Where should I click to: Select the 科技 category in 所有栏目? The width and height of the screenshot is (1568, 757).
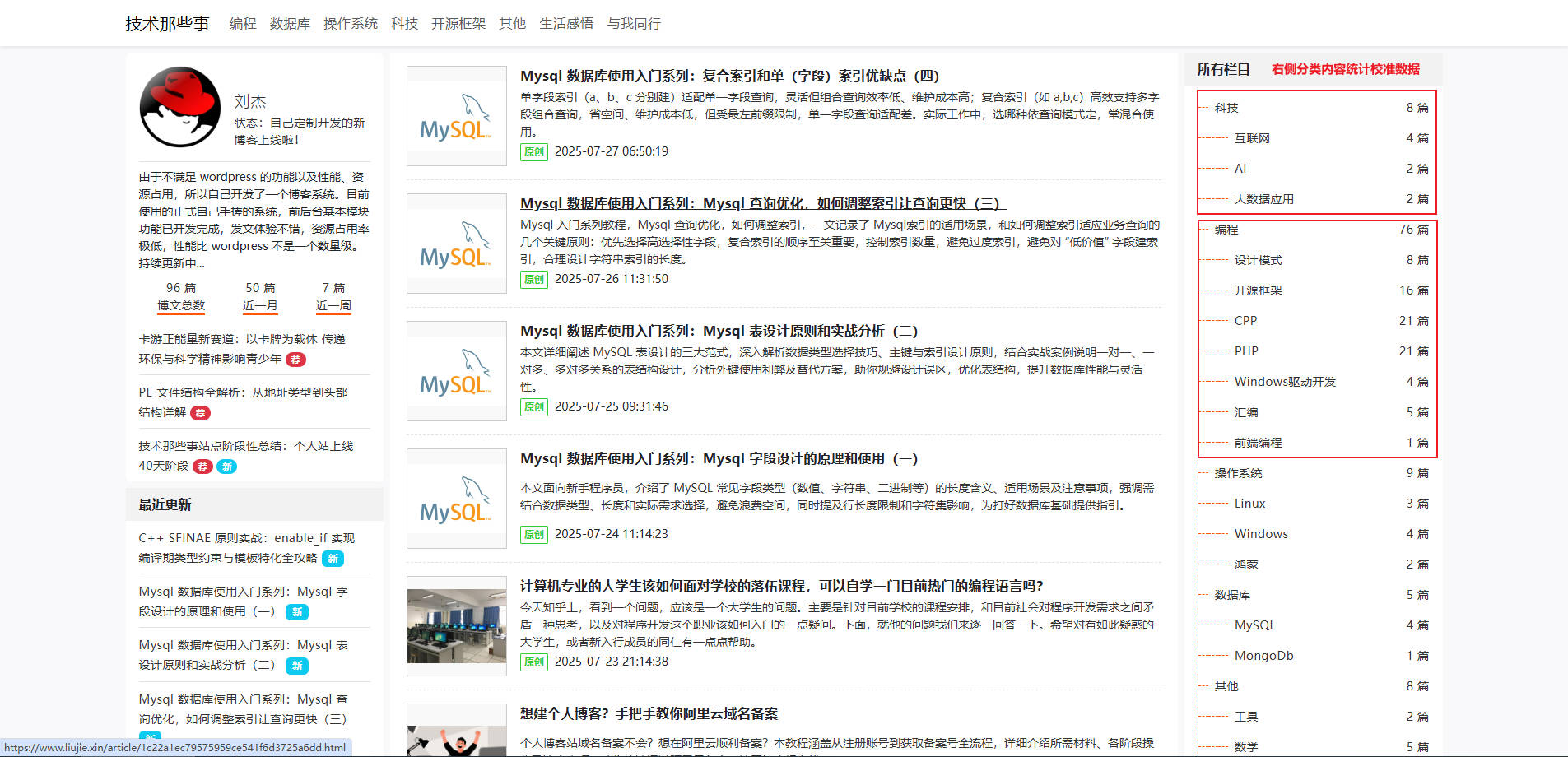tap(1226, 108)
